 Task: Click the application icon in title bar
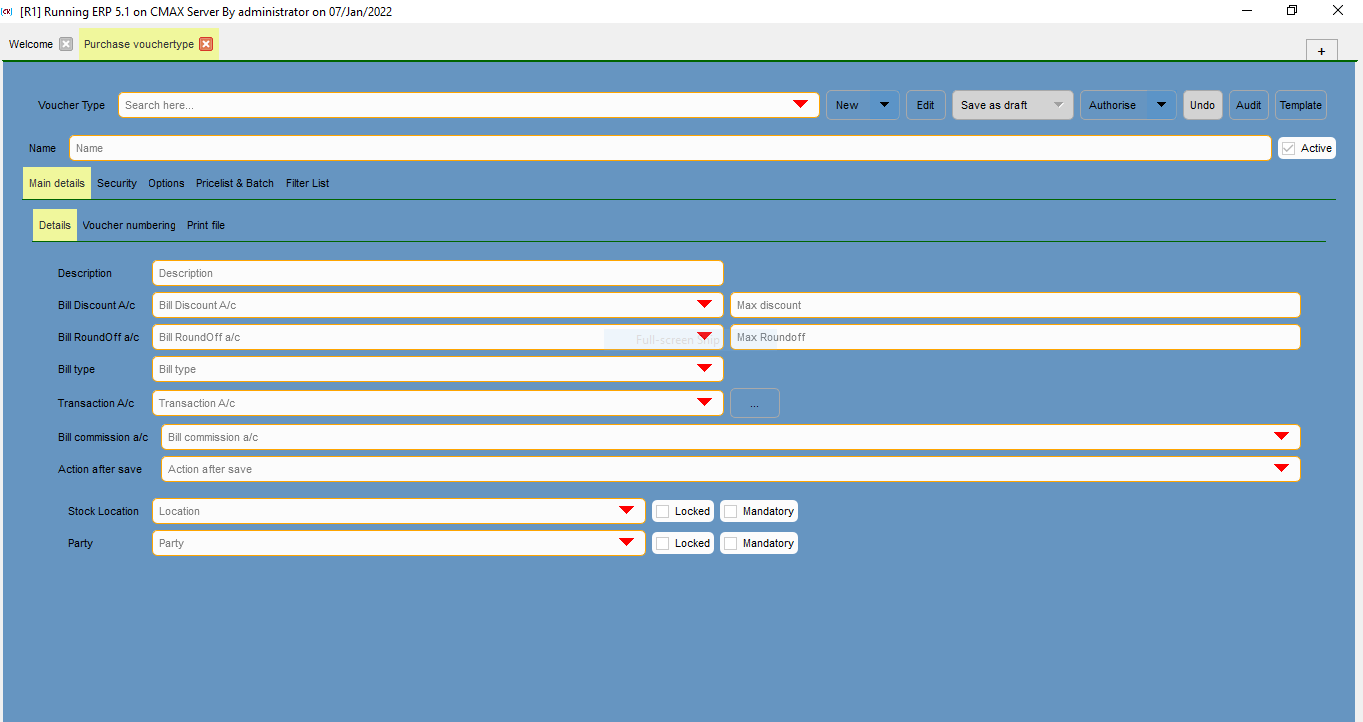(x=7, y=10)
